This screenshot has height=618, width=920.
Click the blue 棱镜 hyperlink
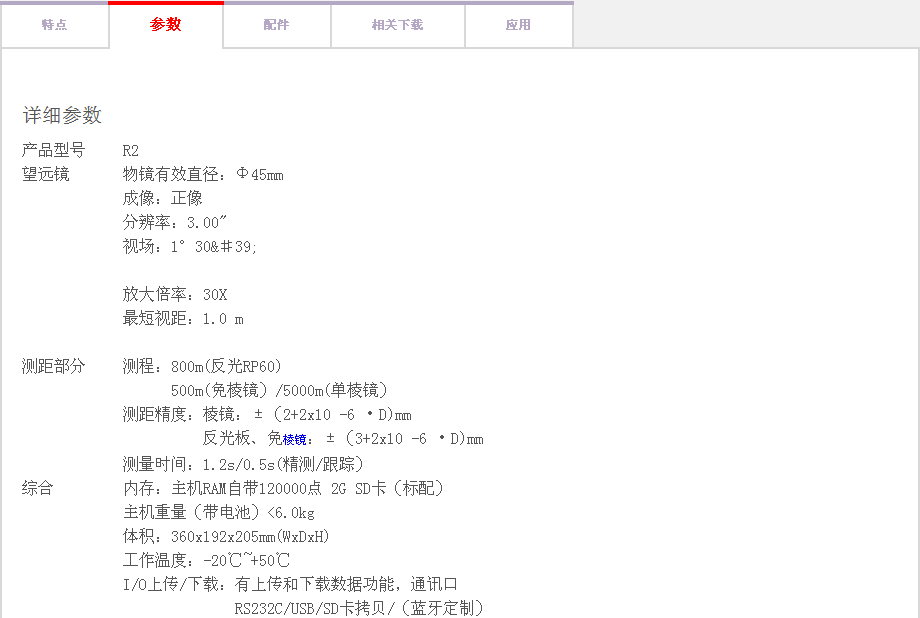point(295,439)
